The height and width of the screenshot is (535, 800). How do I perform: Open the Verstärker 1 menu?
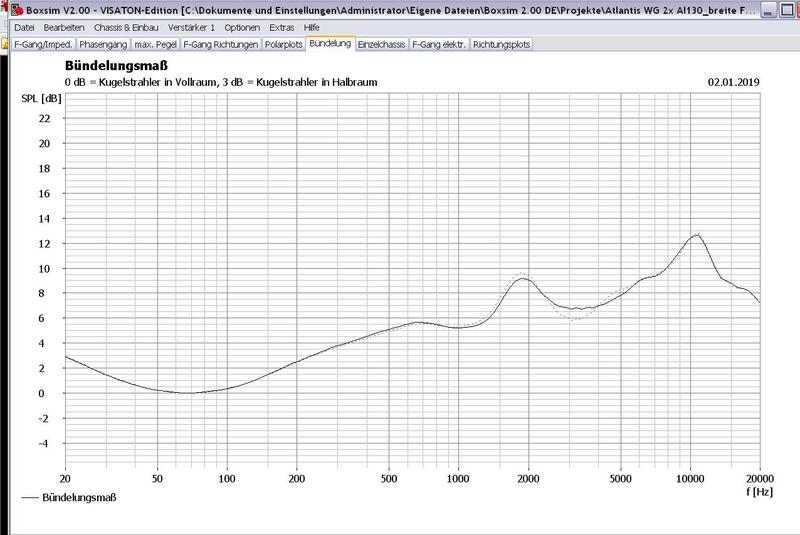[192, 27]
